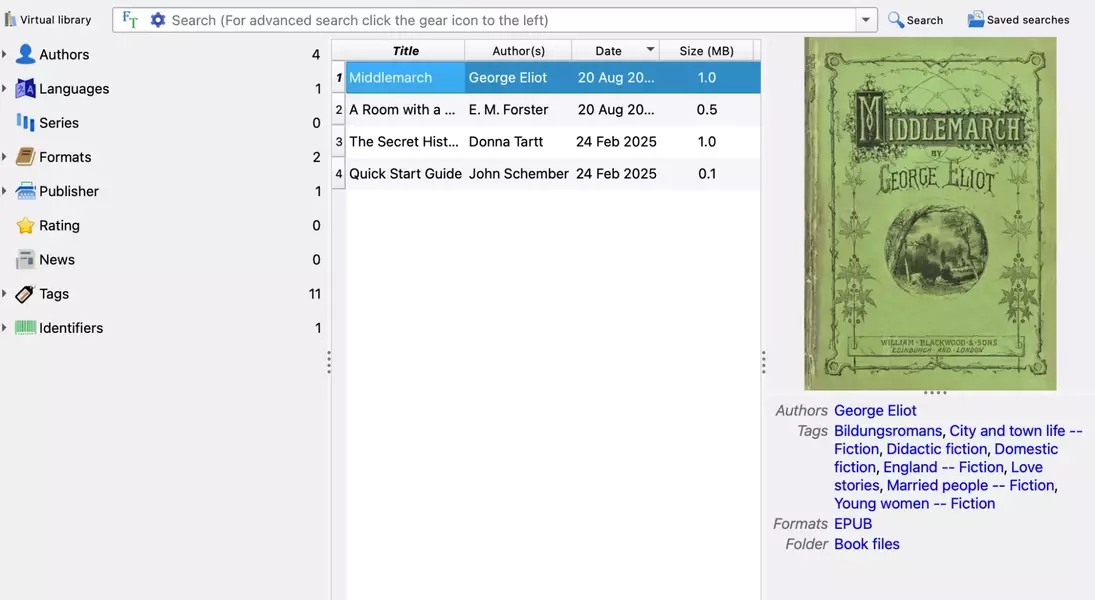Open Saved searches

[1018, 20]
